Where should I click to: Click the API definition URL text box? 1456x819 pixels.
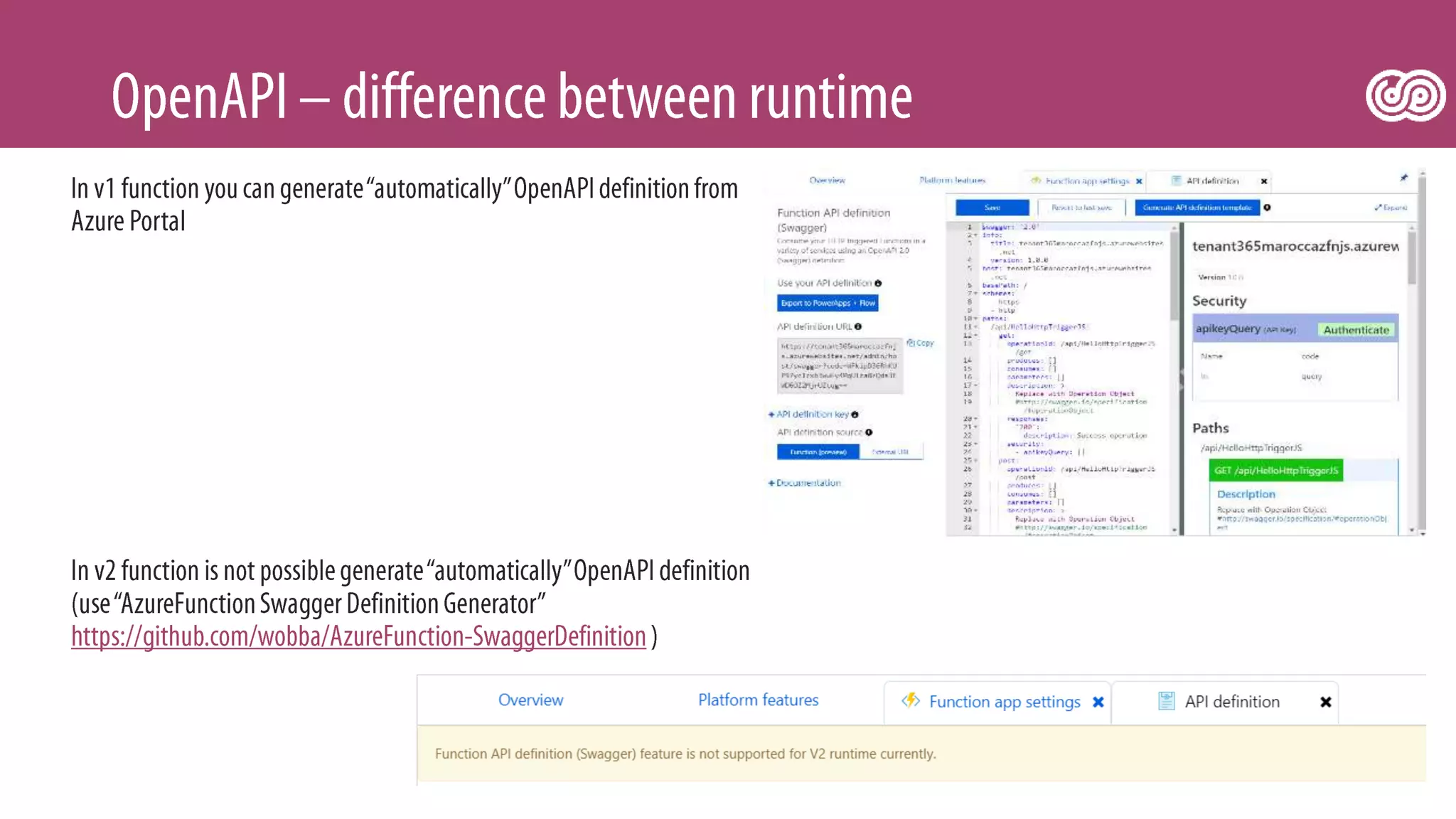coord(839,366)
